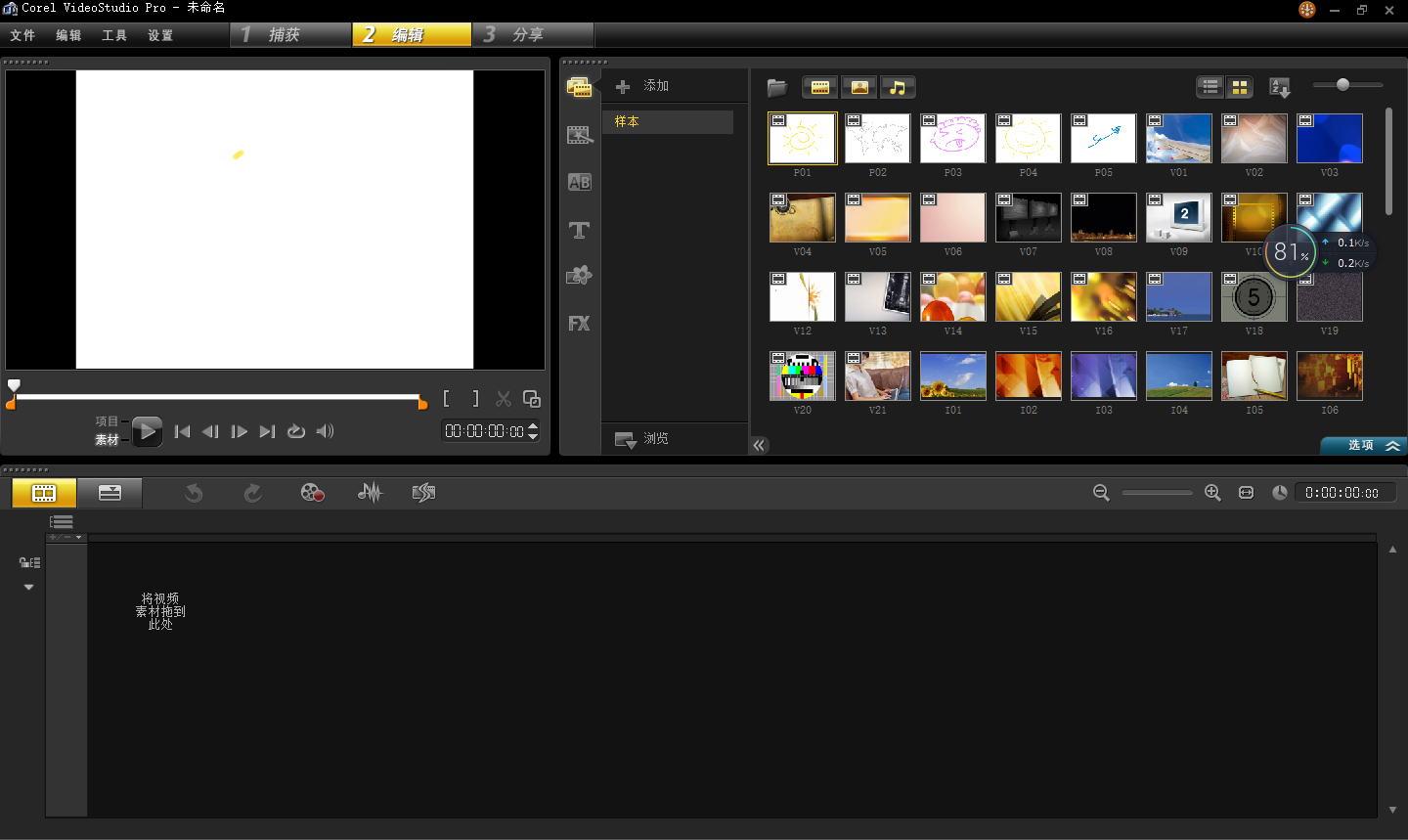Viewport: 1408px width, 840px height.
Task: Open the Graphic library panel
Action: 579,276
